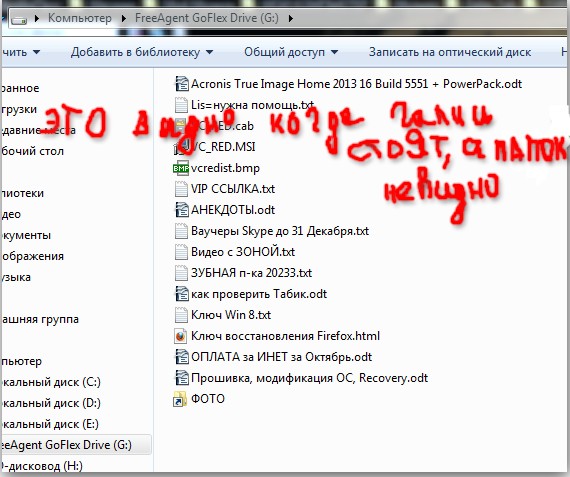This screenshot has height=477, width=570.
Task: Open the DVD drive (H:) in sidebar
Action: pyautogui.click(x=42, y=466)
